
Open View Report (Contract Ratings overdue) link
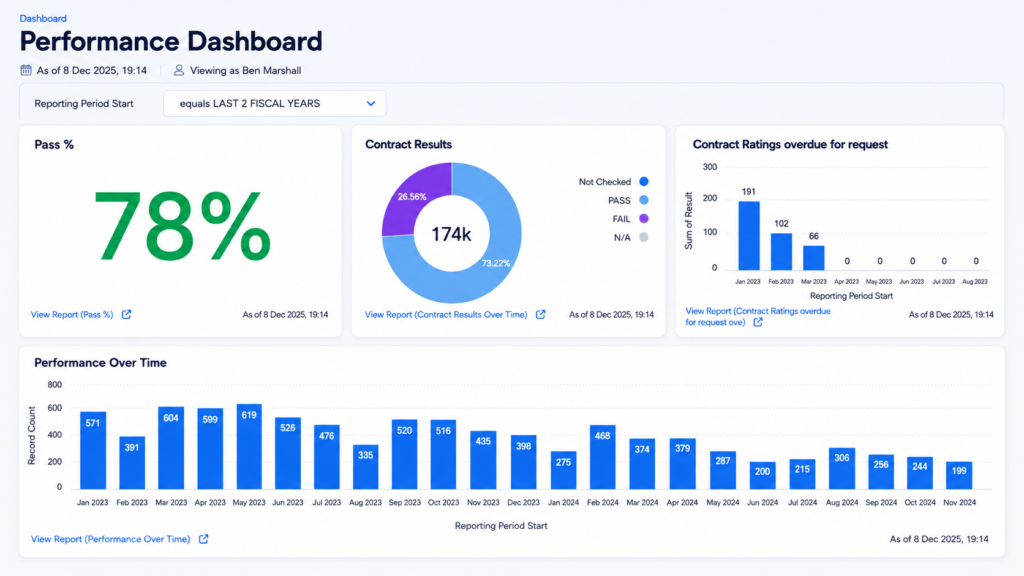coord(758,316)
